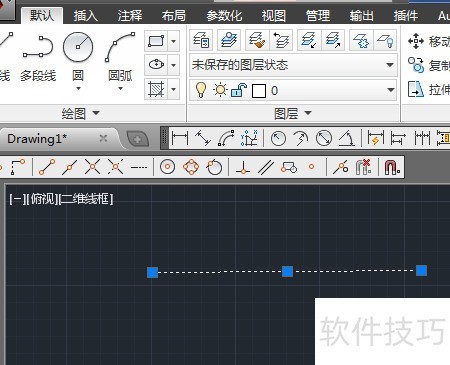The image size is (450, 365).
Task: Toggle the layer freeze/thaw sun icon
Action: click(x=220, y=90)
